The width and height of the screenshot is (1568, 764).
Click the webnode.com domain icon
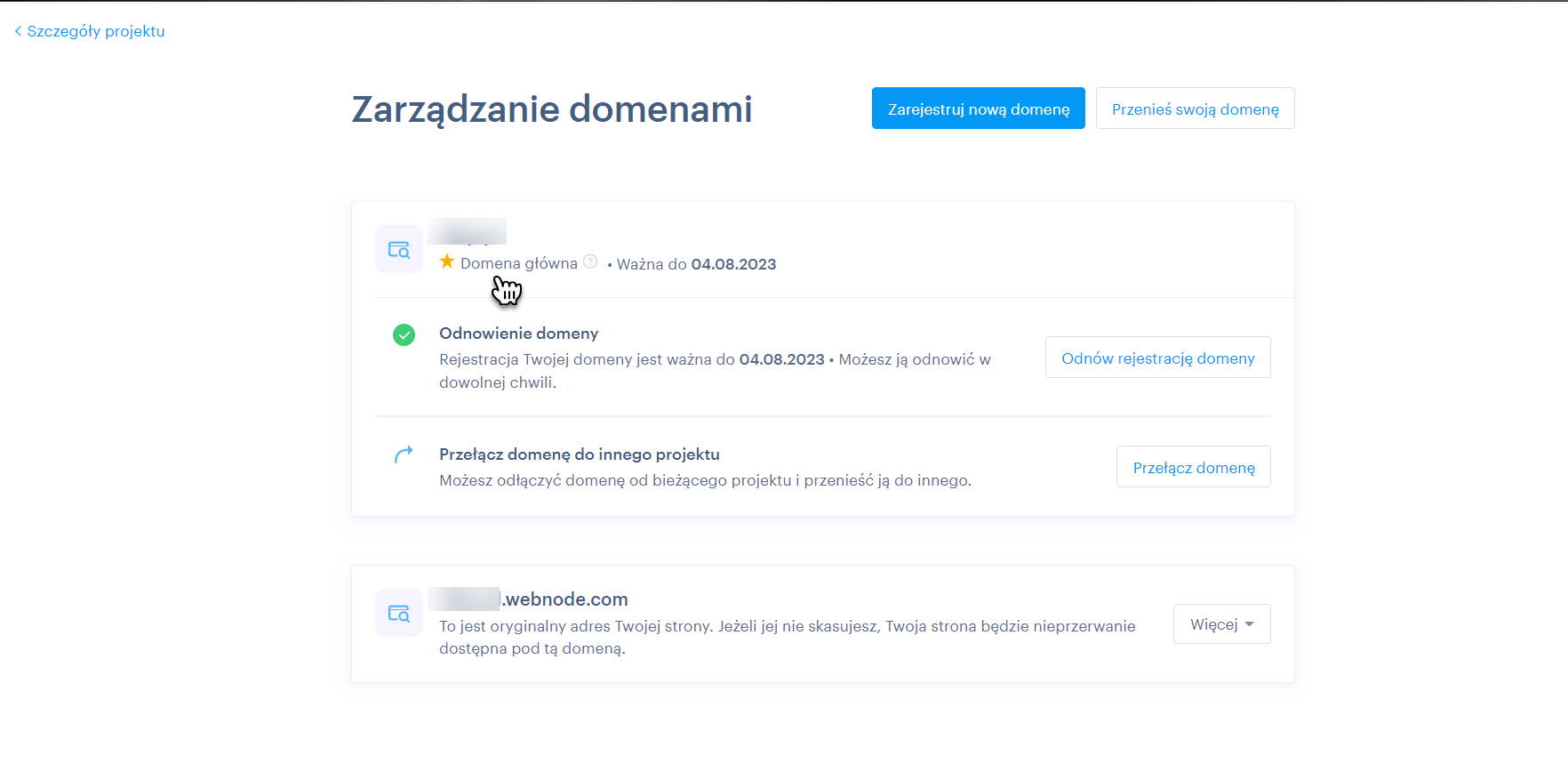pyautogui.click(x=399, y=613)
